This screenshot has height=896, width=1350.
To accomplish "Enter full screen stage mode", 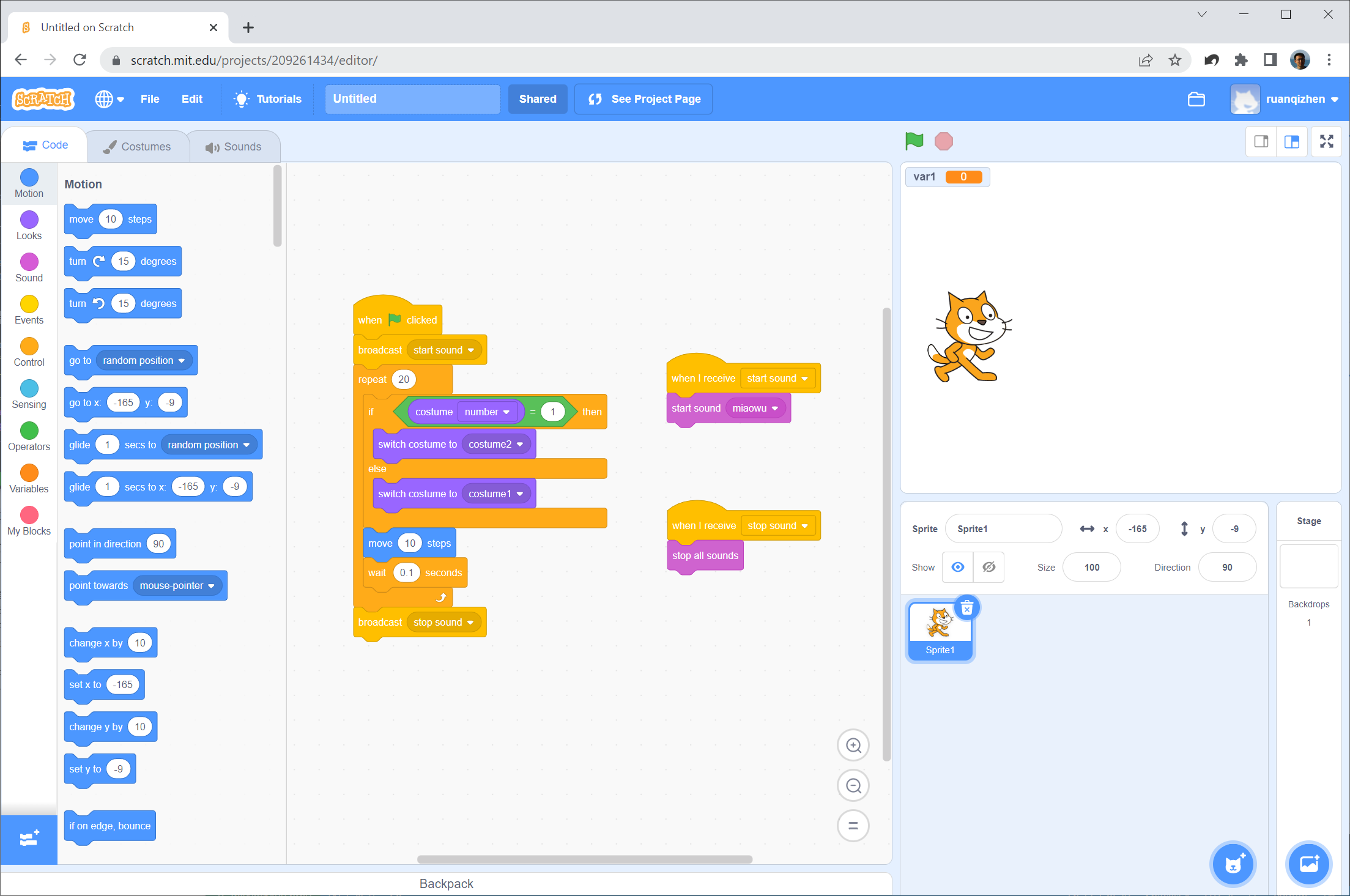I will (x=1326, y=142).
